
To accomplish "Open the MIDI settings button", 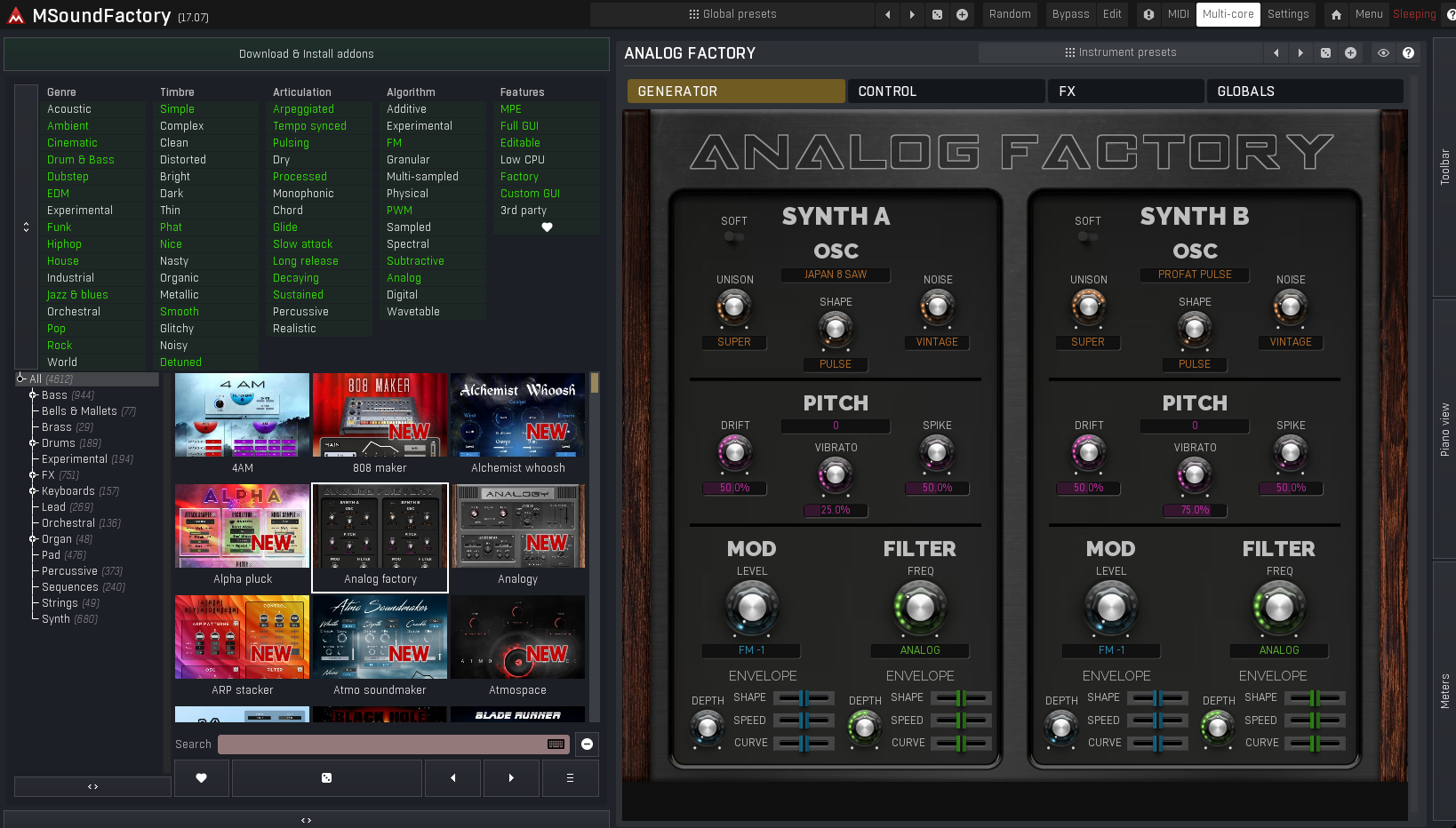I will [x=1179, y=14].
